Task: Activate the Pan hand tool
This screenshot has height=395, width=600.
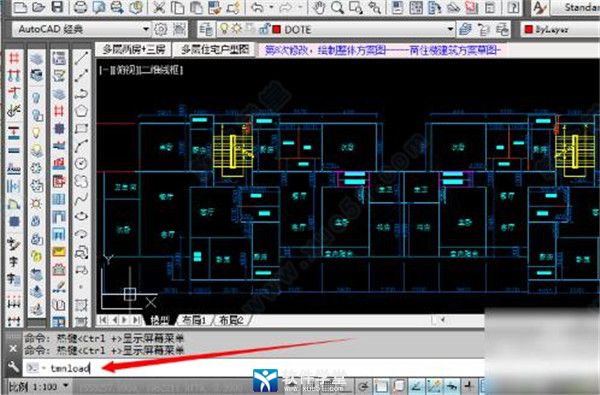Action: tap(319, 8)
